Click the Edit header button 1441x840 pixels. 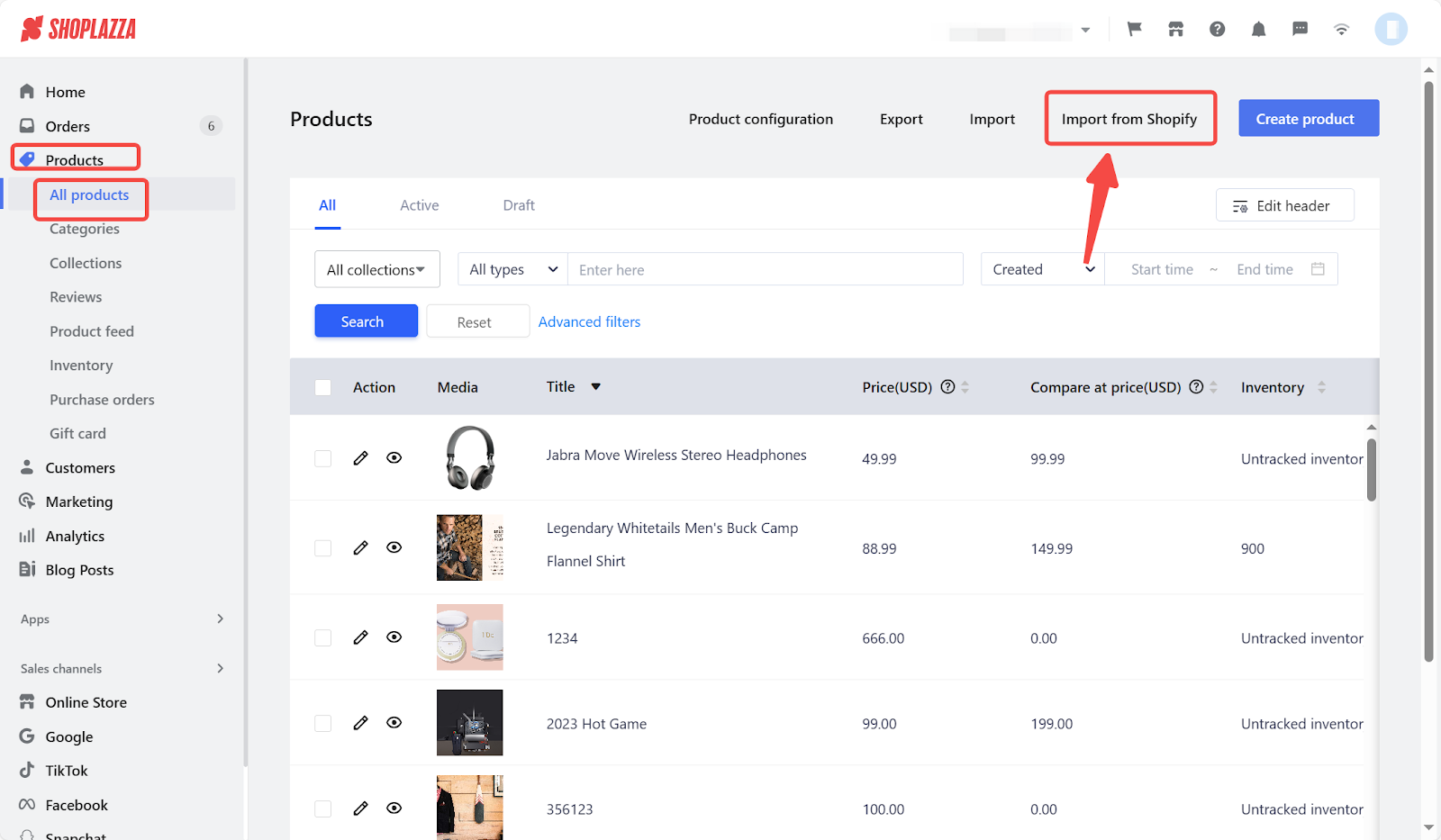click(x=1284, y=205)
